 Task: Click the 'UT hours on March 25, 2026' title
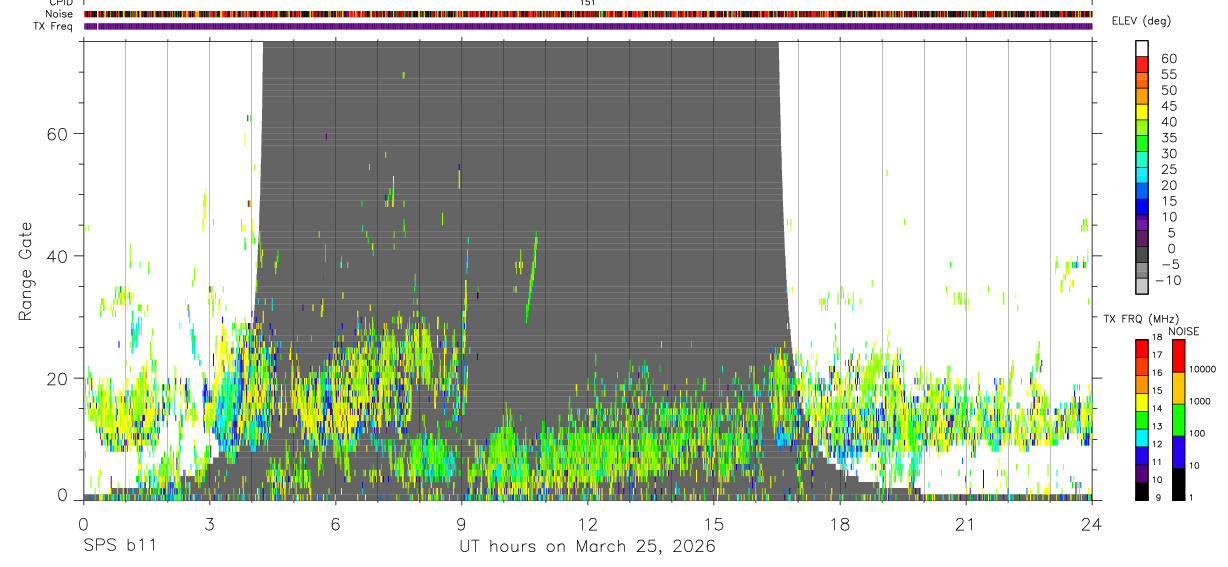coord(587,547)
